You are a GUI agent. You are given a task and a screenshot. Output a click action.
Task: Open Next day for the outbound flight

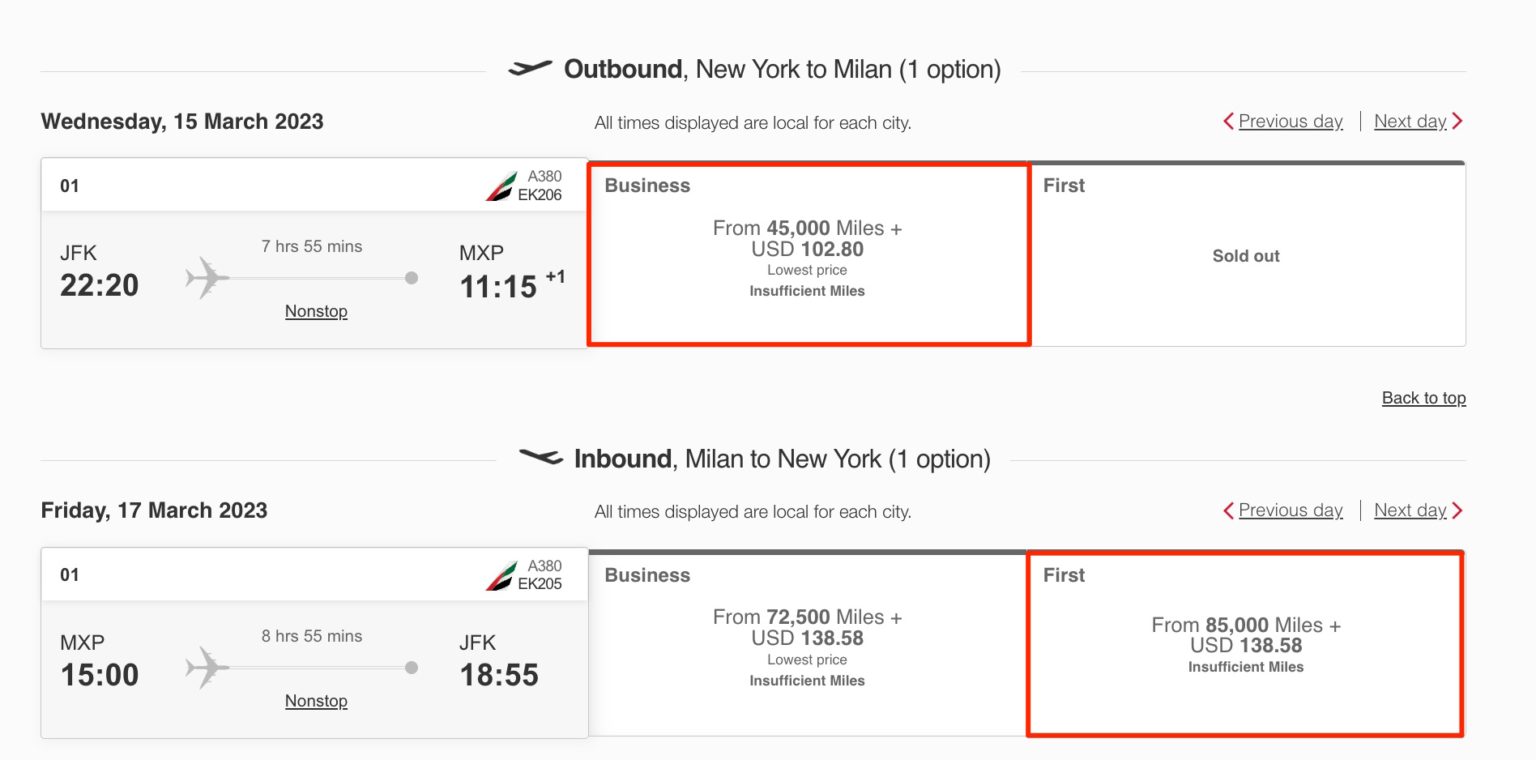(1413, 121)
